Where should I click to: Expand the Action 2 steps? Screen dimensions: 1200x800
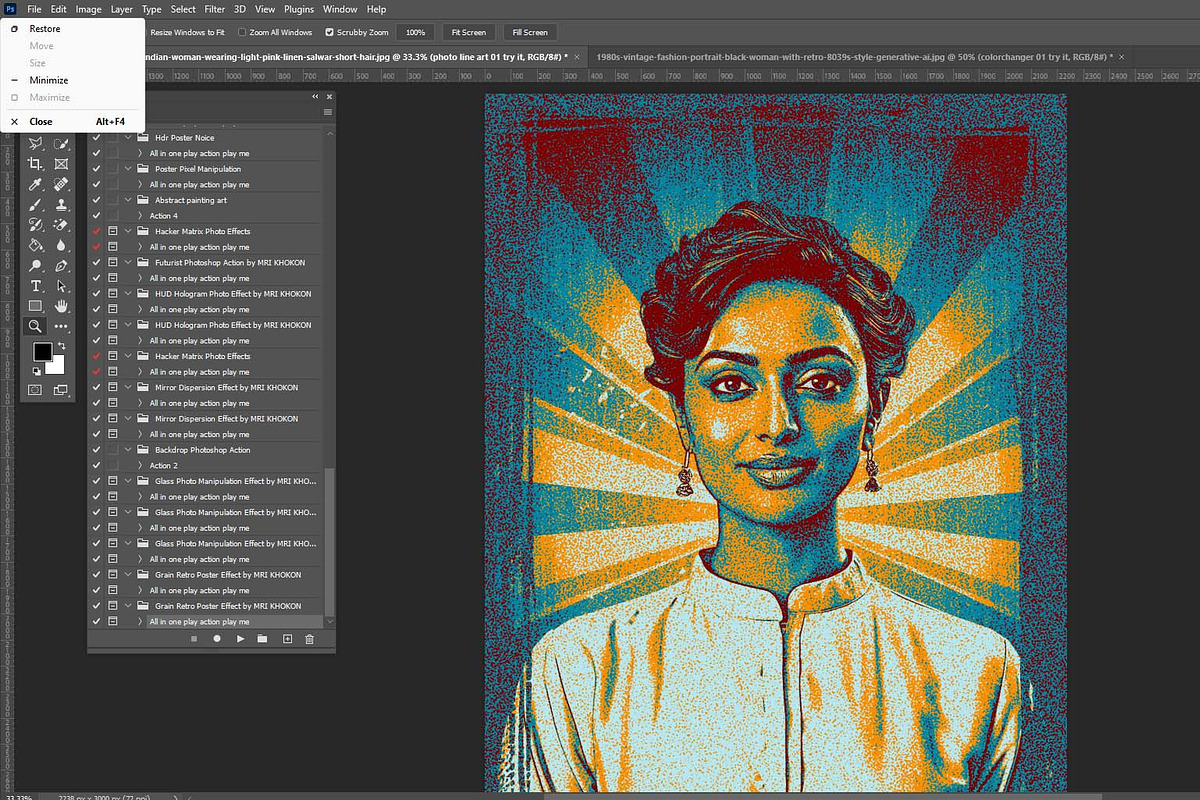[141, 466]
